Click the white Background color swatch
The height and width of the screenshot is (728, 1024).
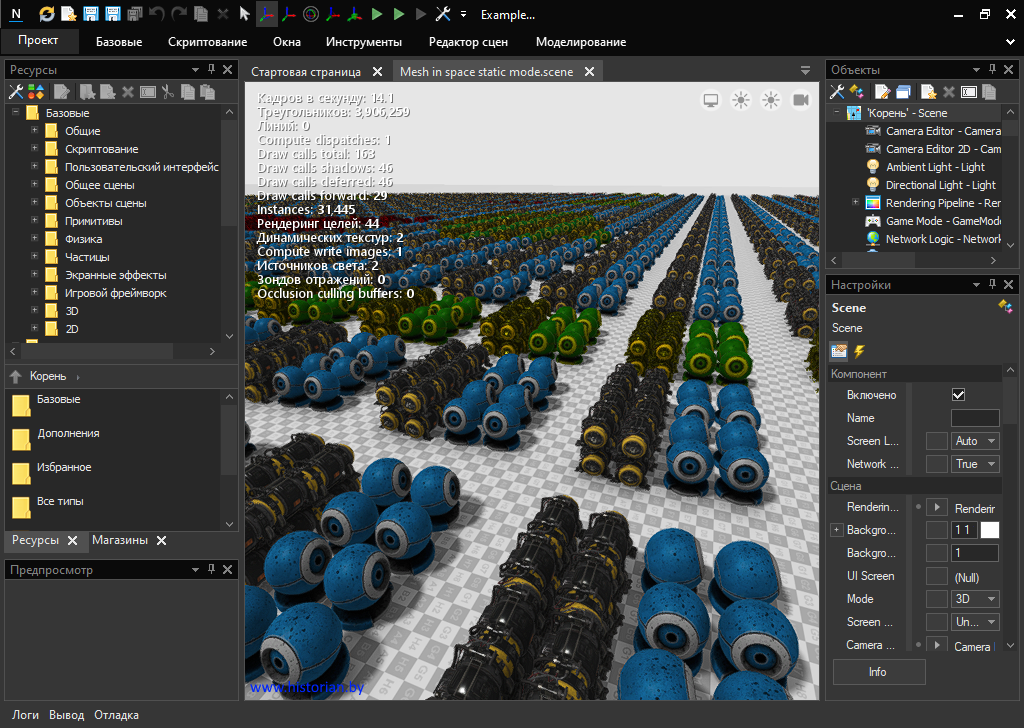[x=989, y=530]
